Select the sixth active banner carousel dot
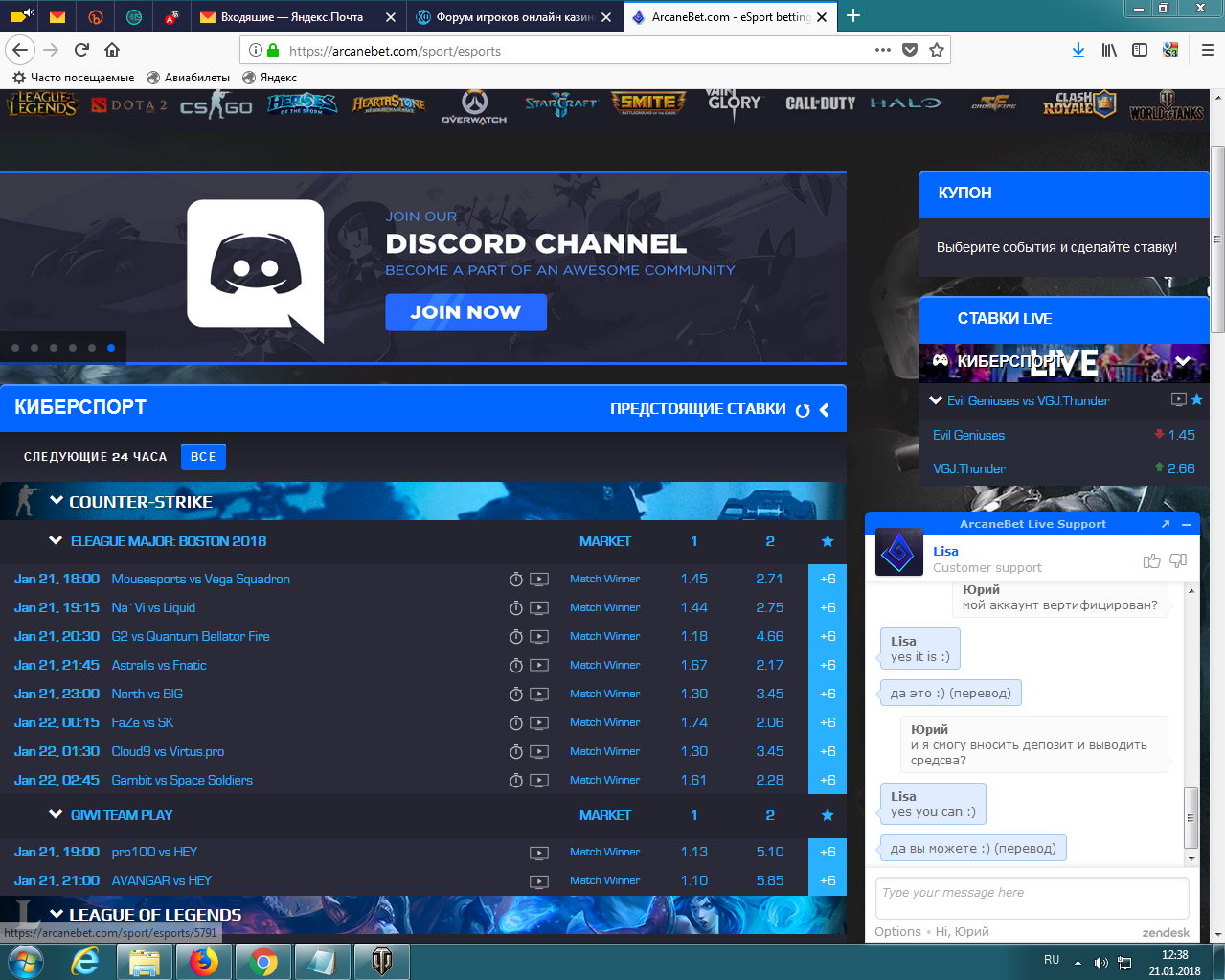The width and height of the screenshot is (1225, 980). pos(111,348)
